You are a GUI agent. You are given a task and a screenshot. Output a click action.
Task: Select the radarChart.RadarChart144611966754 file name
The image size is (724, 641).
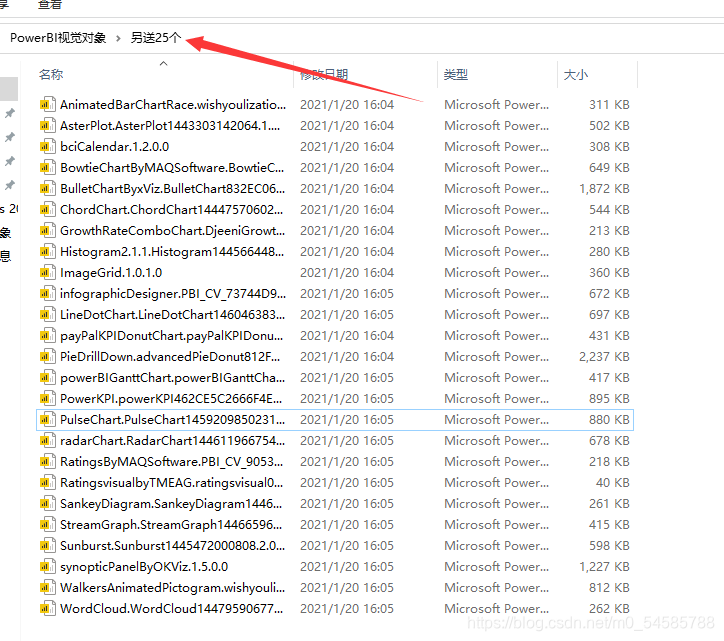[173, 441]
